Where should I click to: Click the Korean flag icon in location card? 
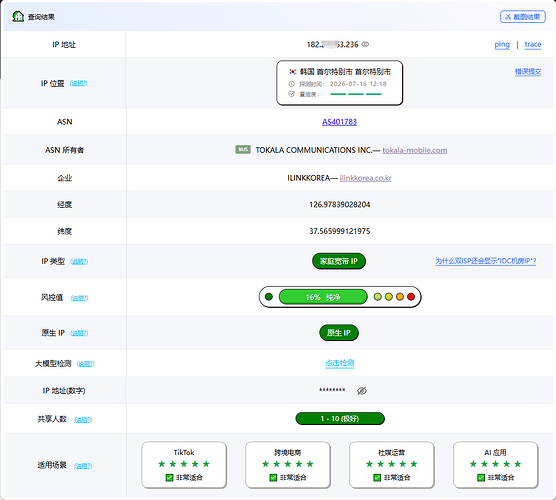click(293, 72)
